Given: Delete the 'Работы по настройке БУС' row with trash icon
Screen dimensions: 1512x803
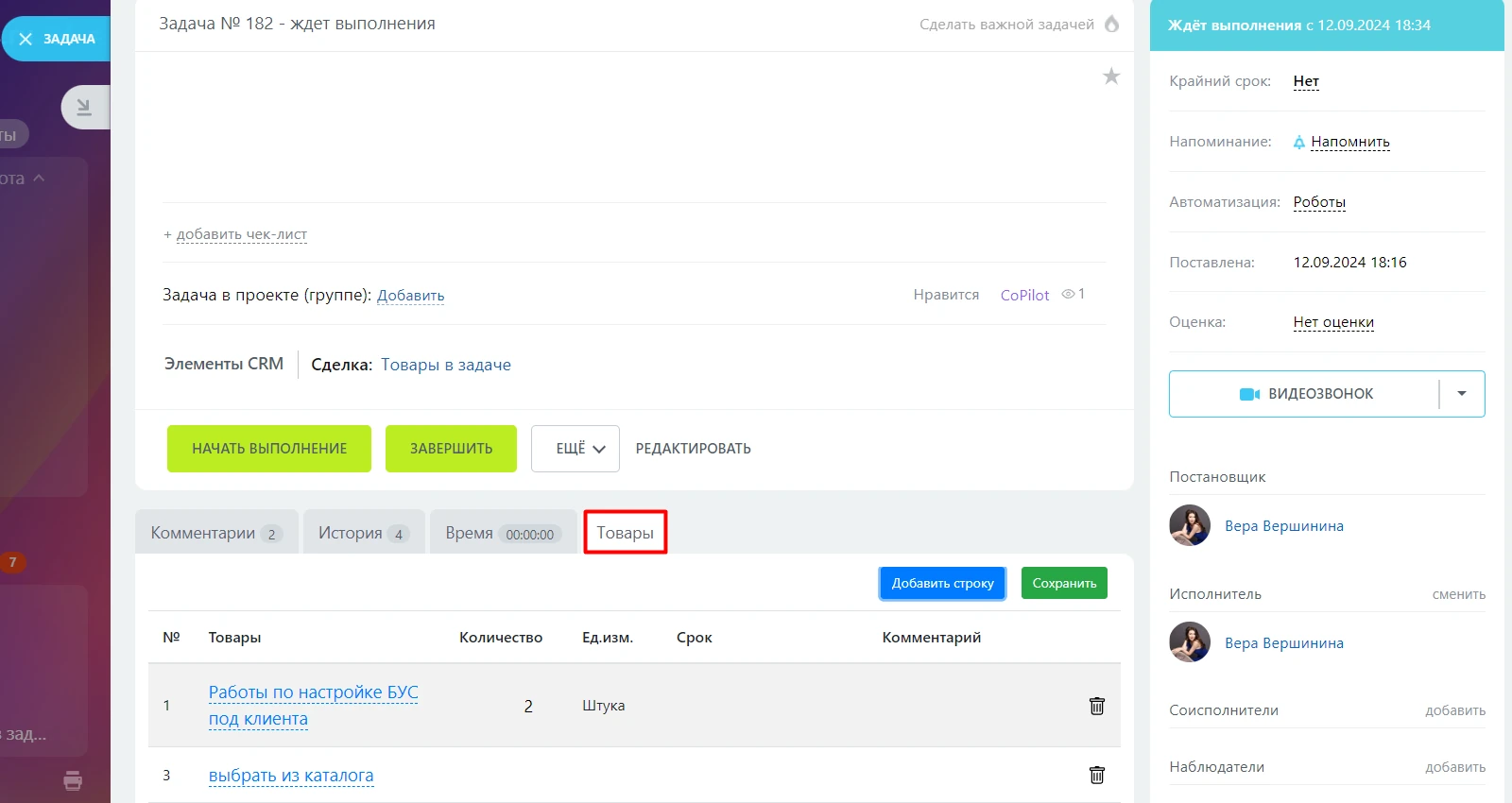Looking at the screenshot, I should (1097, 706).
